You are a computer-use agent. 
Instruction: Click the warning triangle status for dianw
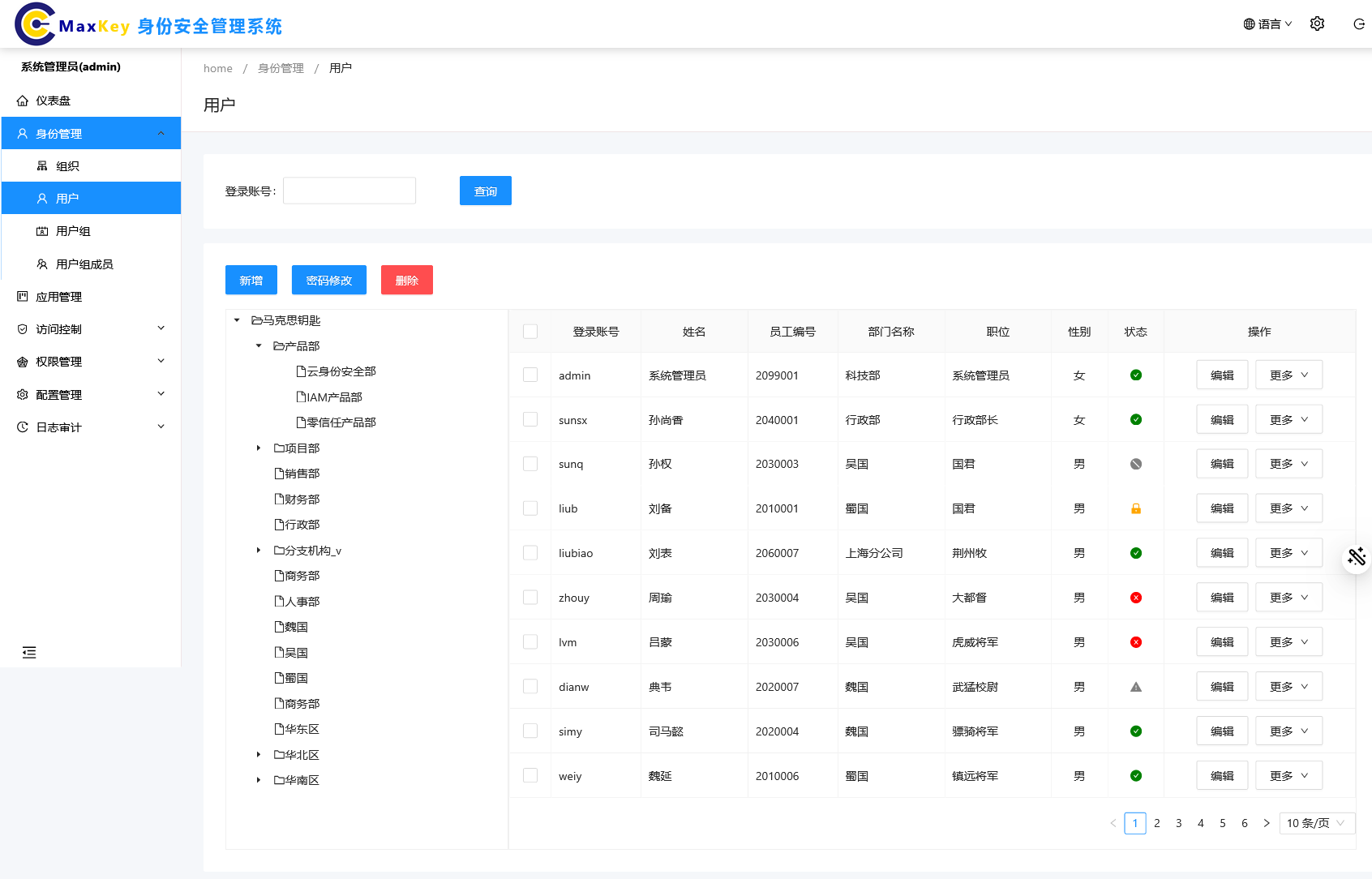tap(1135, 687)
